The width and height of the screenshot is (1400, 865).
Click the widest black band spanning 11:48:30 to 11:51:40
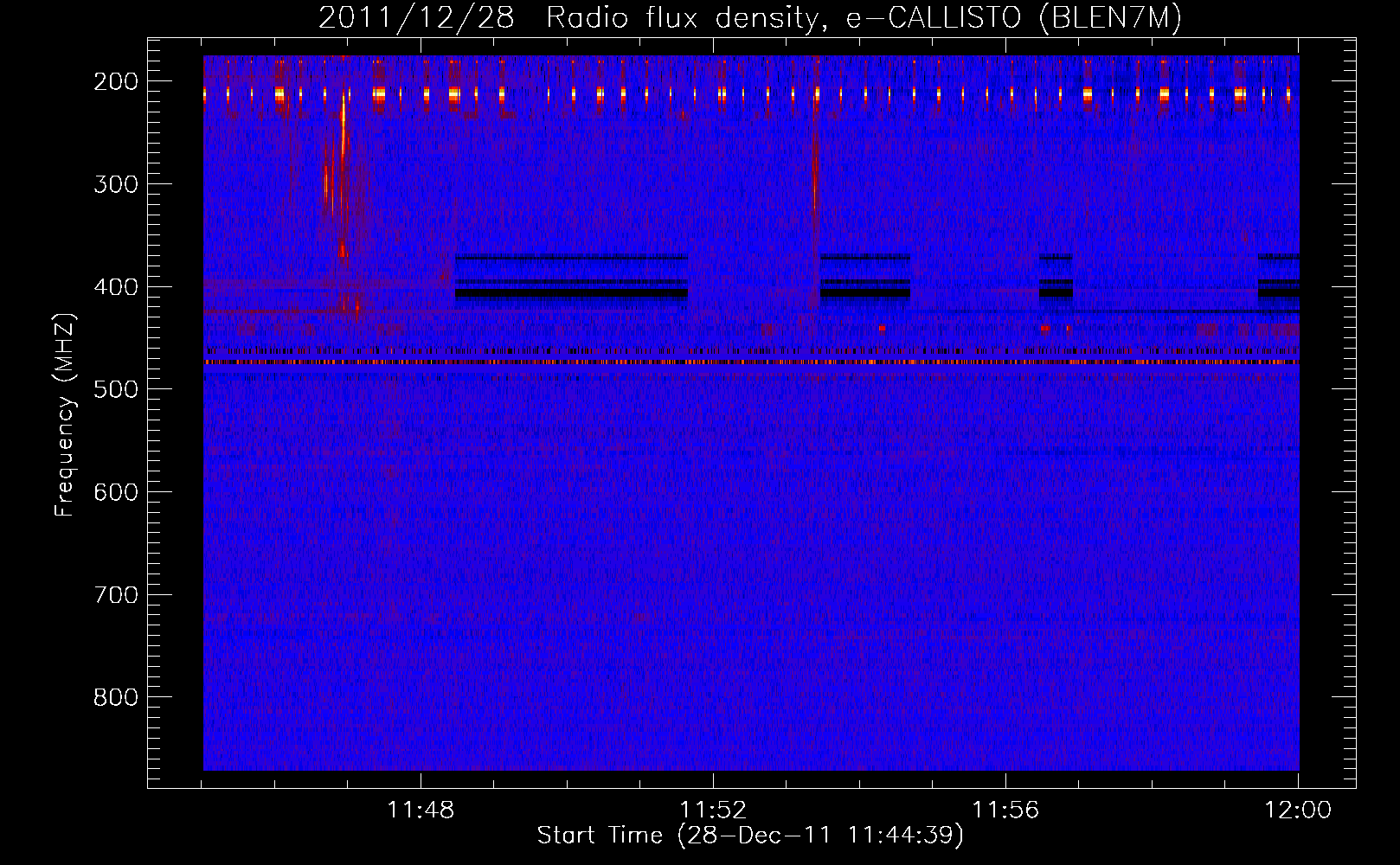[x=571, y=293]
